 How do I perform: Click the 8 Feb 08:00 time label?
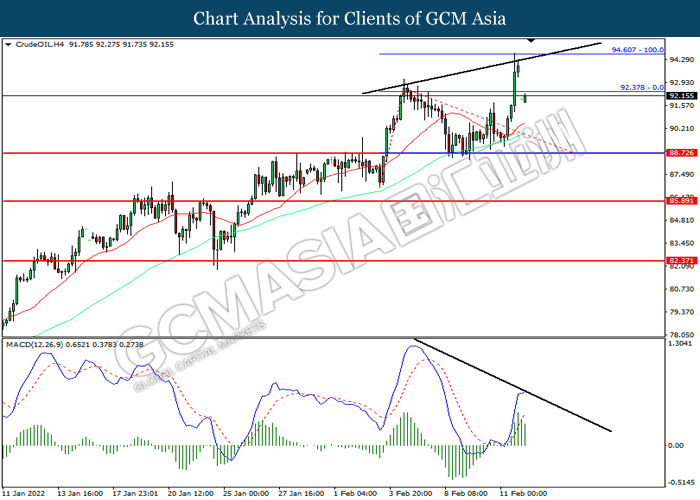(x=467, y=493)
